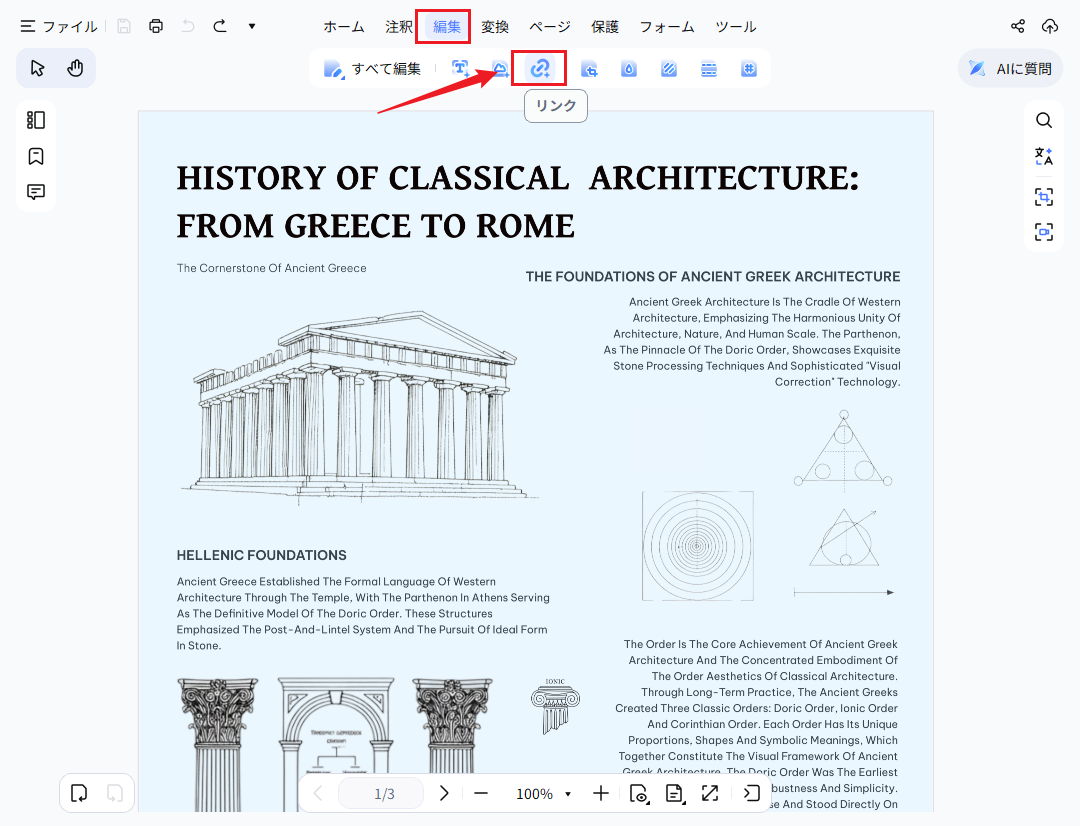The width and height of the screenshot is (1080, 826).
Task: Click the HELLENIC FOUNDATIONS heading
Action: click(x=262, y=555)
